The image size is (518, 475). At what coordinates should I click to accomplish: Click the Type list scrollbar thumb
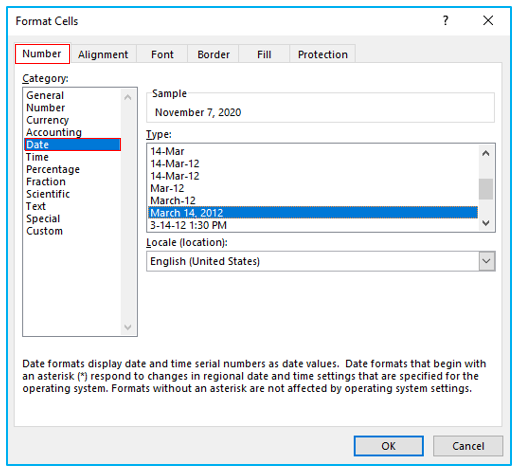486,189
